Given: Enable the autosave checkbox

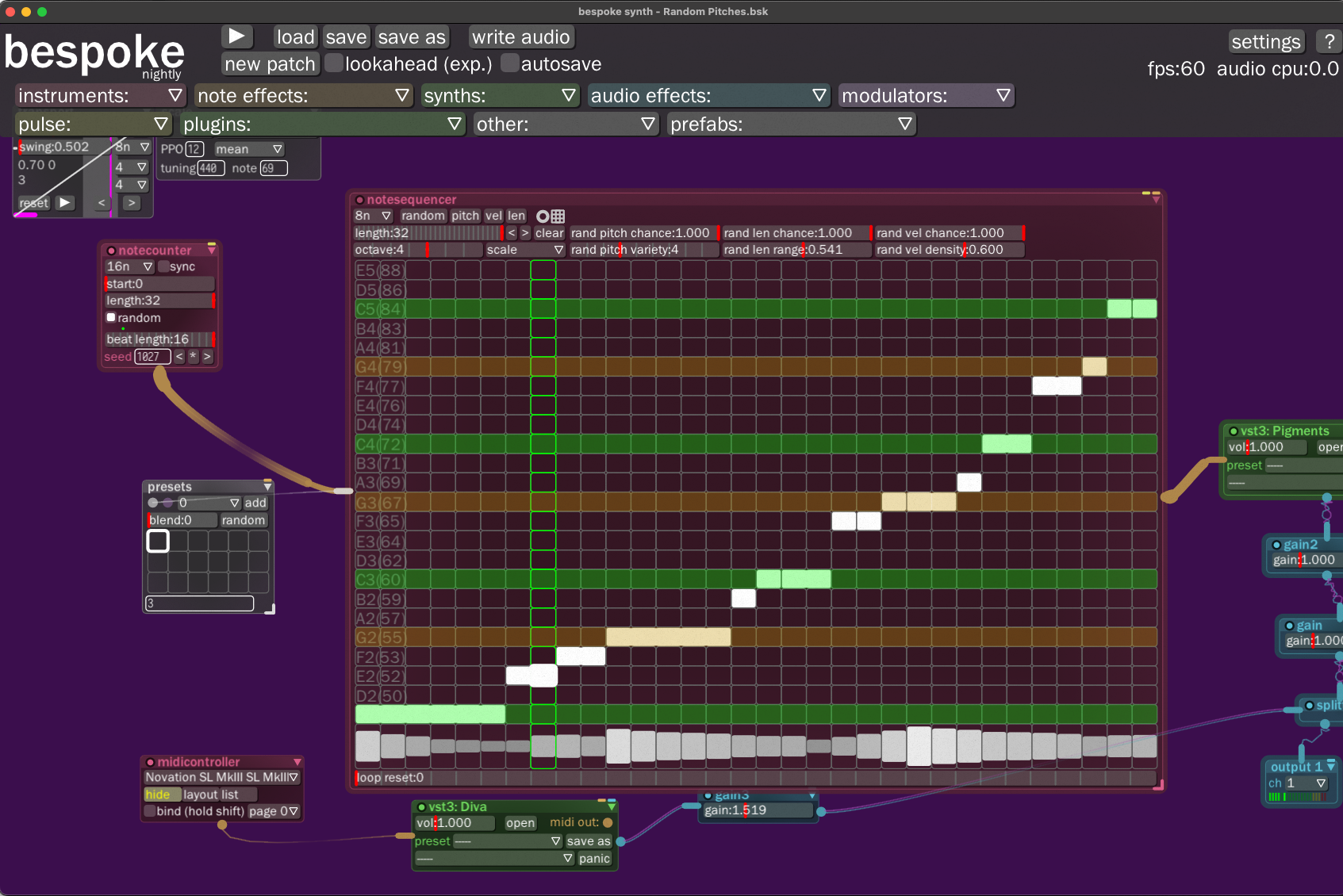Looking at the screenshot, I should tap(510, 63).
